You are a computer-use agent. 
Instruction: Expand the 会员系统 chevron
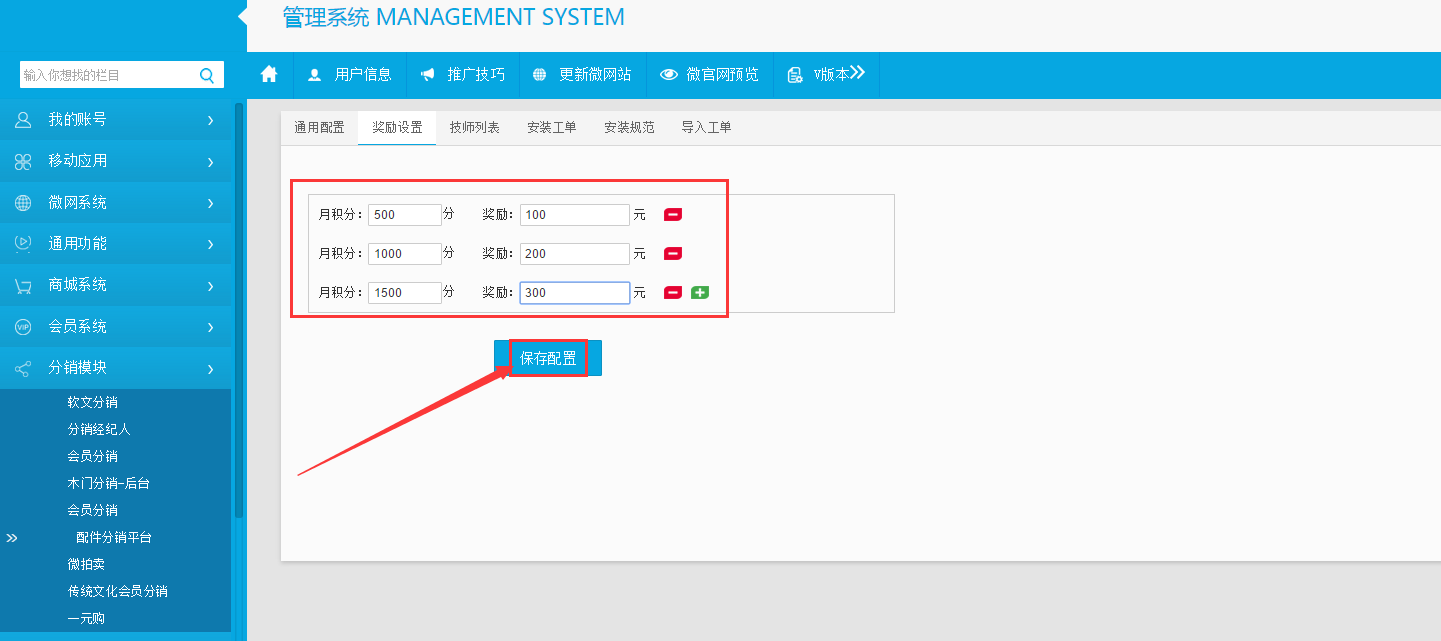tap(210, 327)
